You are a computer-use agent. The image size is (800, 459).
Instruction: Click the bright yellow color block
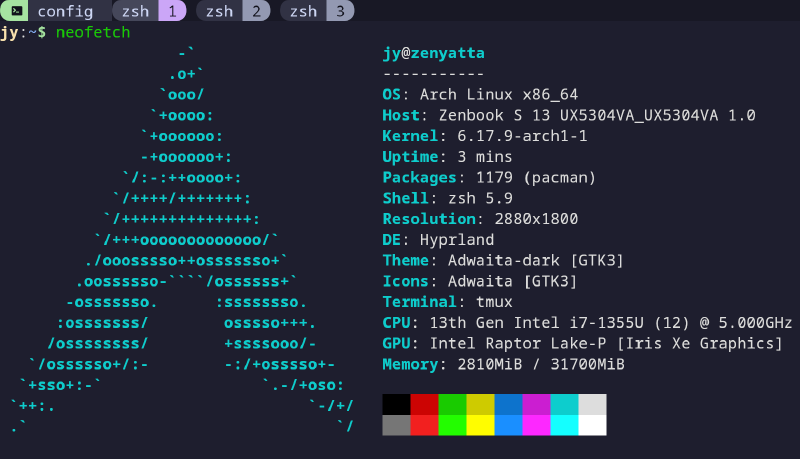pyautogui.click(x=481, y=425)
